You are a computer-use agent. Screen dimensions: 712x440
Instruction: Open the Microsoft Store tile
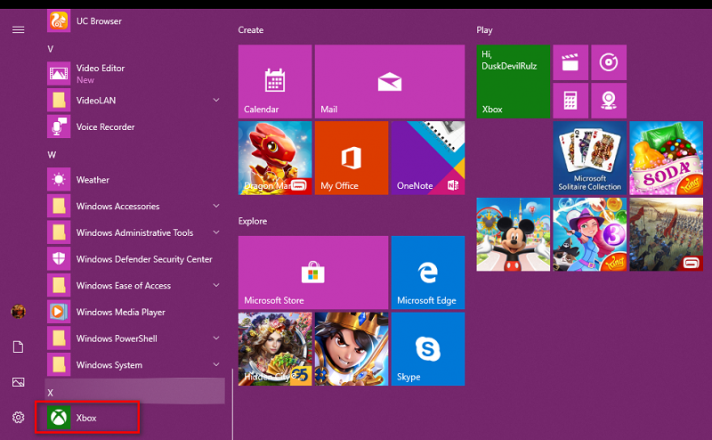coord(313,272)
